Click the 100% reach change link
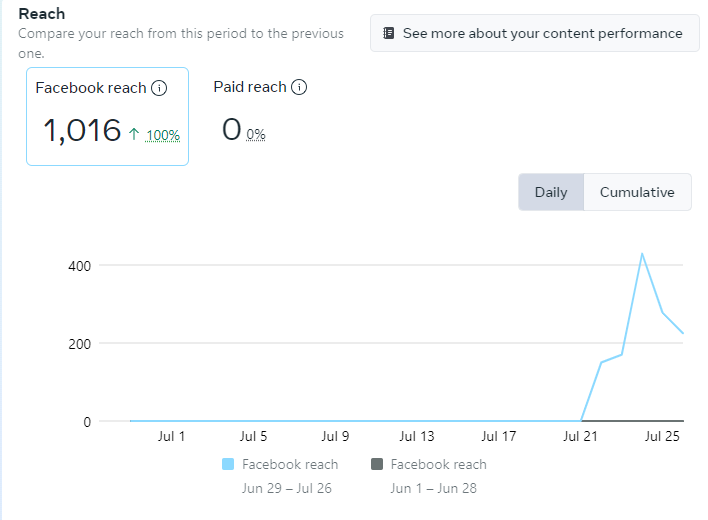The image size is (708, 520). 162,134
